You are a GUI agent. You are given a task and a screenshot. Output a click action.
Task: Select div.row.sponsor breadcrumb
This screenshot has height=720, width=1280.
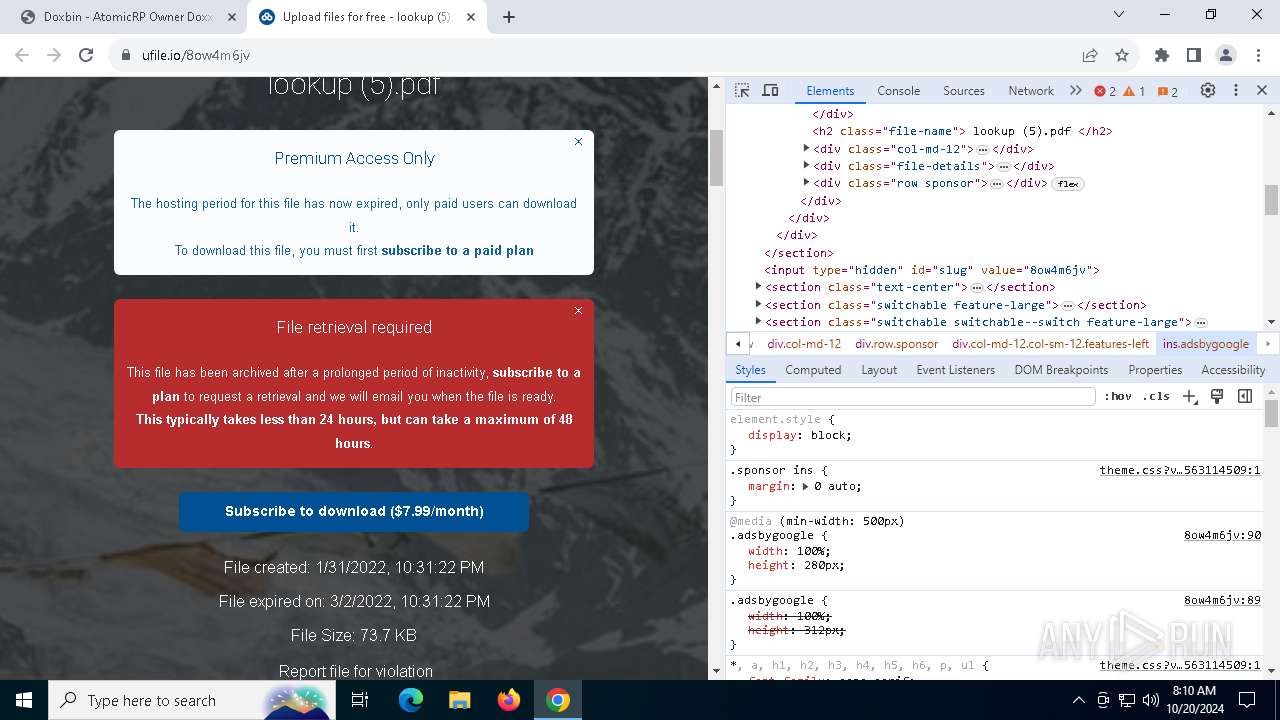[896, 343]
